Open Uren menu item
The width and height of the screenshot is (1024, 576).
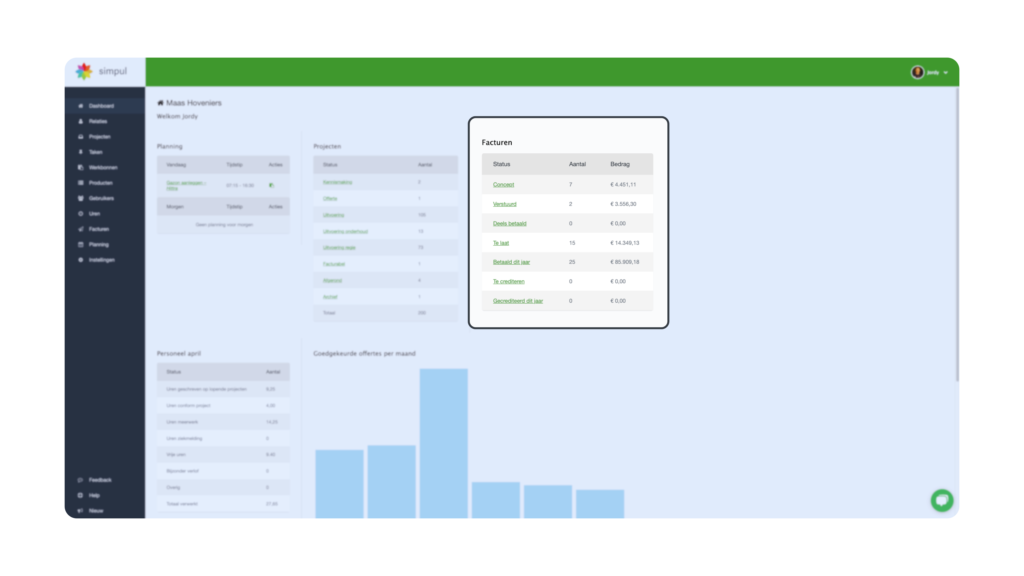pyautogui.click(x=95, y=214)
